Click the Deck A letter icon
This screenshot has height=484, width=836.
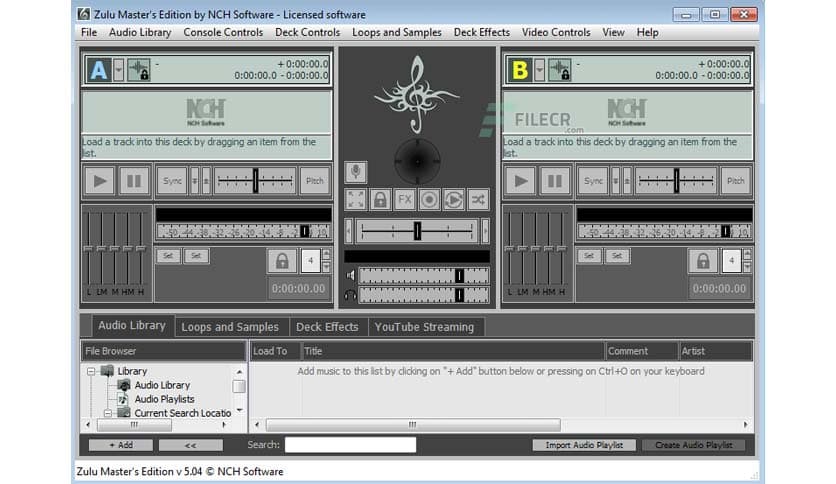99,70
